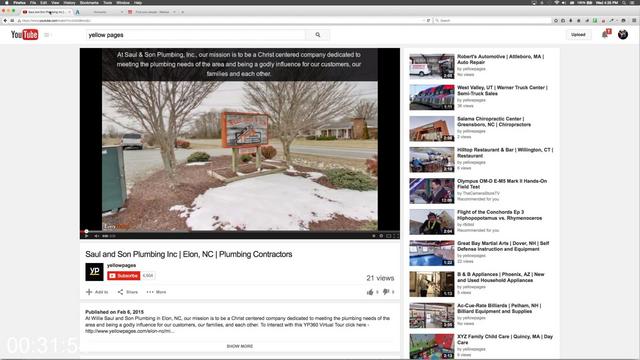Open Spotlight search in menu bar

pos(624,2)
